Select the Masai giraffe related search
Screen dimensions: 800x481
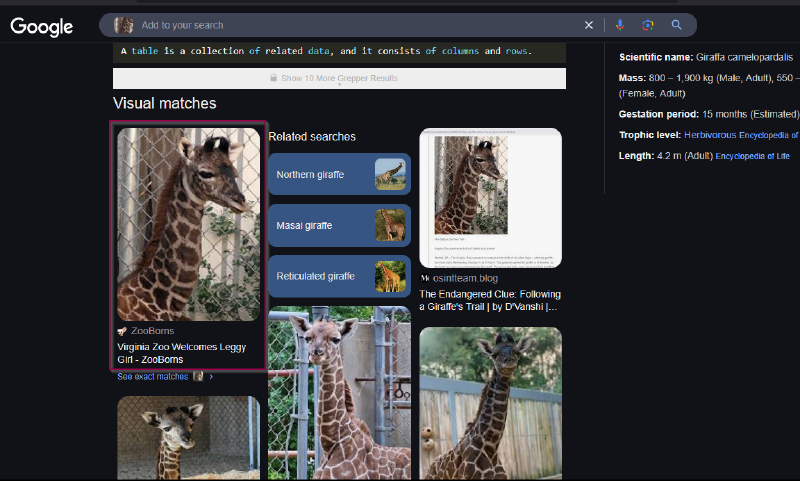tap(339, 225)
